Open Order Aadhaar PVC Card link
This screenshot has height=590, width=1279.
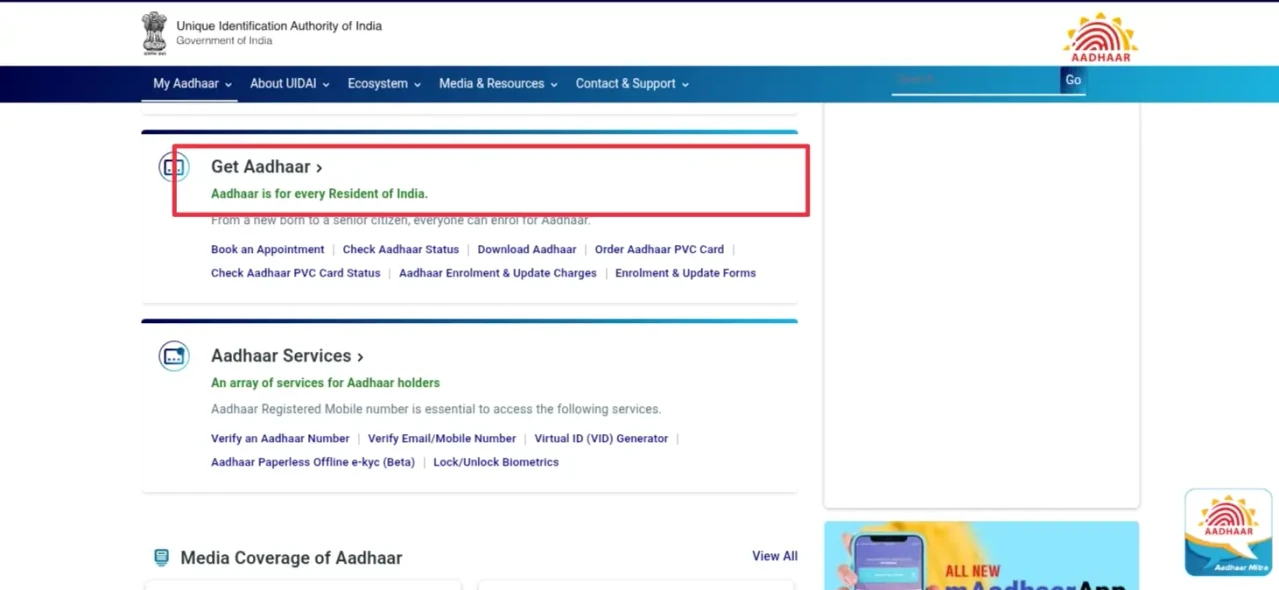(659, 250)
